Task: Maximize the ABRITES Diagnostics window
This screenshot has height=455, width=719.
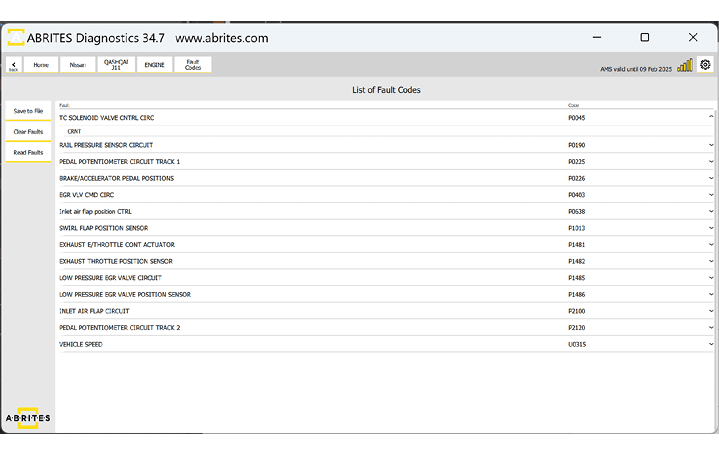Action: coord(644,37)
